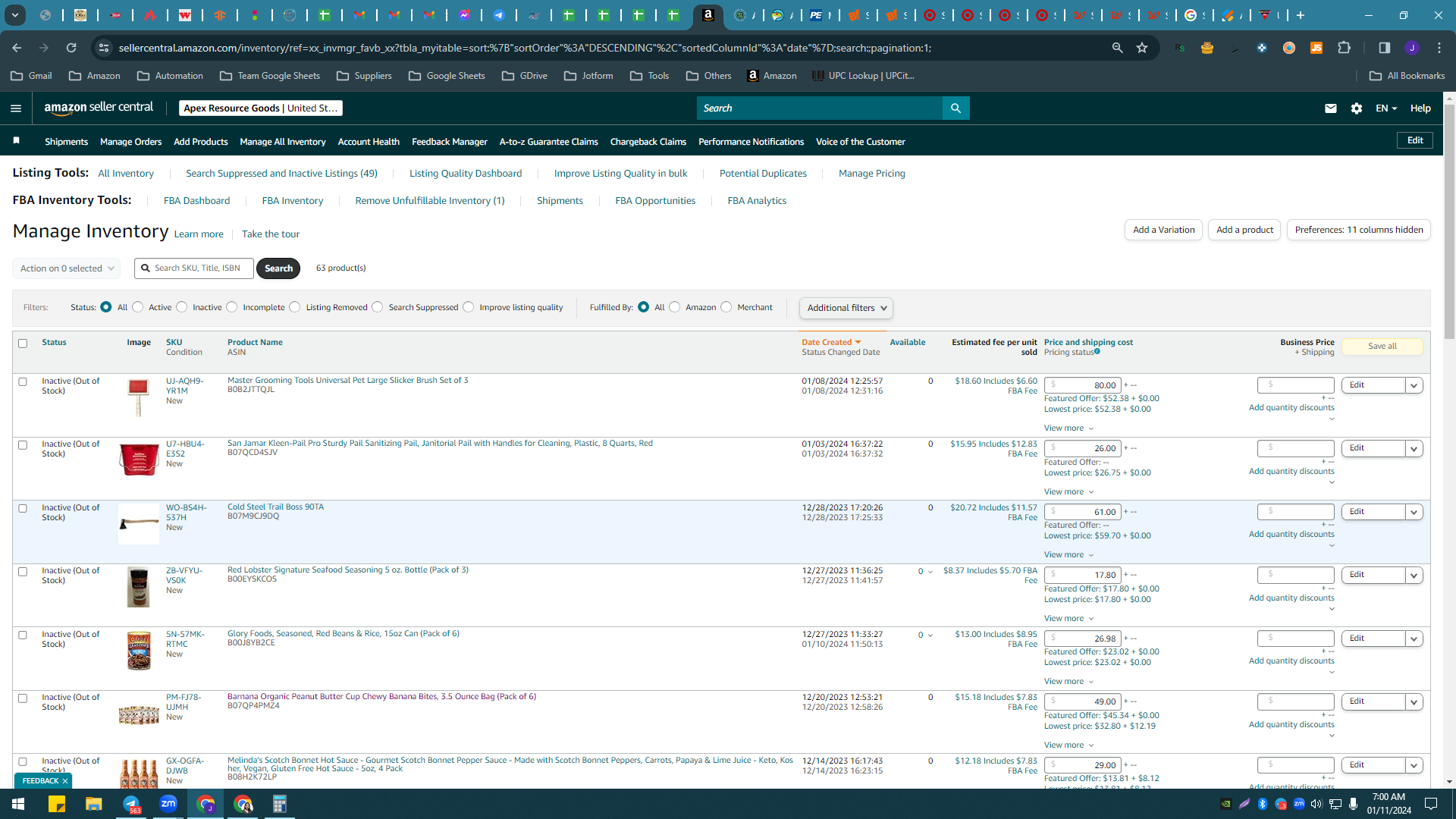This screenshot has width=1456, height=819.
Task: Click the Add a Variation button
Action: point(1163,230)
